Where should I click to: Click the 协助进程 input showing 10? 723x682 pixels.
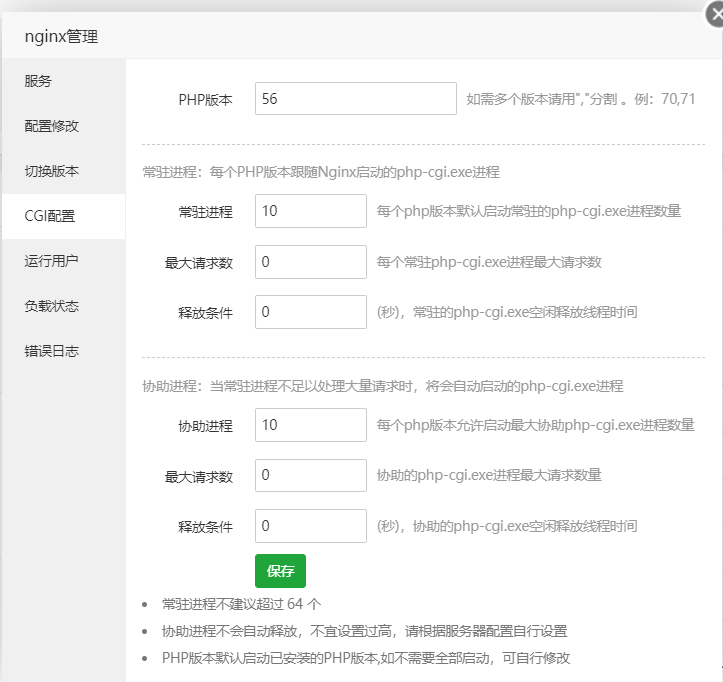(x=311, y=425)
